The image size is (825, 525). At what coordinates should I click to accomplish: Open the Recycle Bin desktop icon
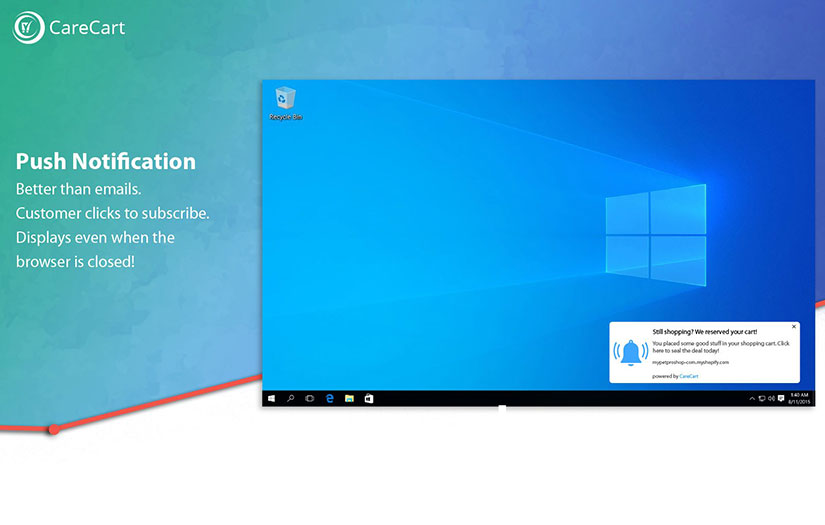(x=286, y=104)
